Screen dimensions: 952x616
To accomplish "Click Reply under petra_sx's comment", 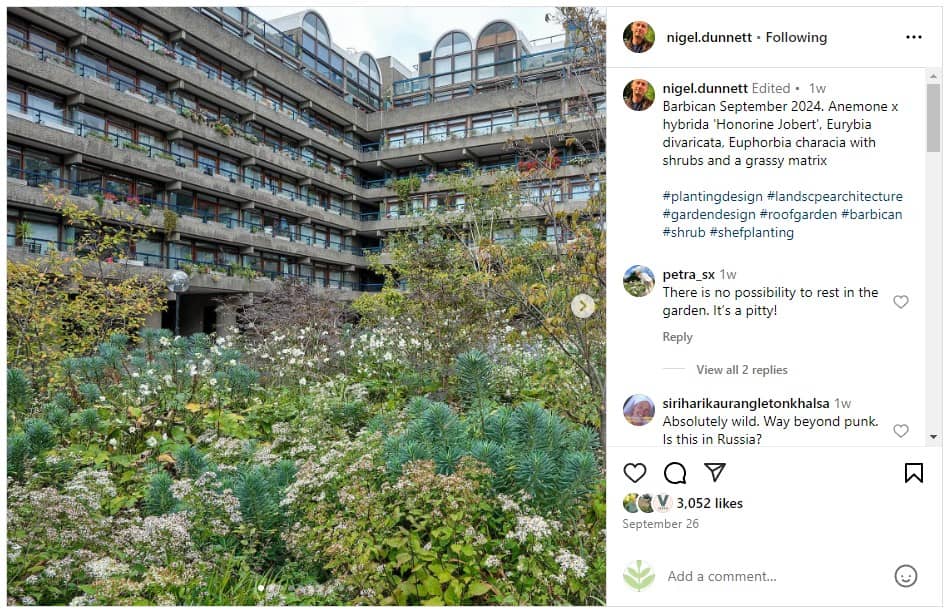I will coord(678,337).
